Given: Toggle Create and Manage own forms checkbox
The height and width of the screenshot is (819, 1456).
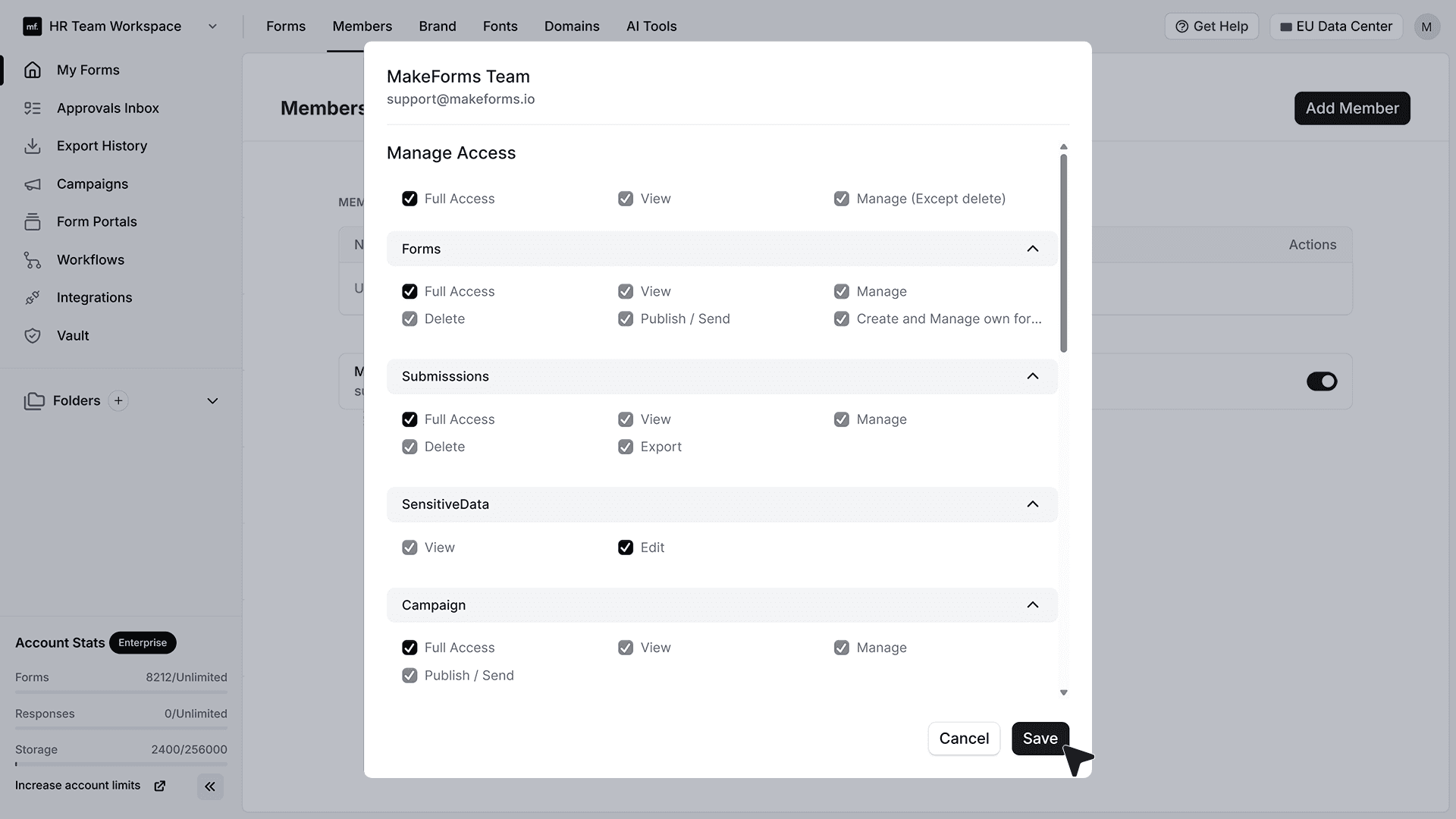Looking at the screenshot, I should click(x=842, y=319).
